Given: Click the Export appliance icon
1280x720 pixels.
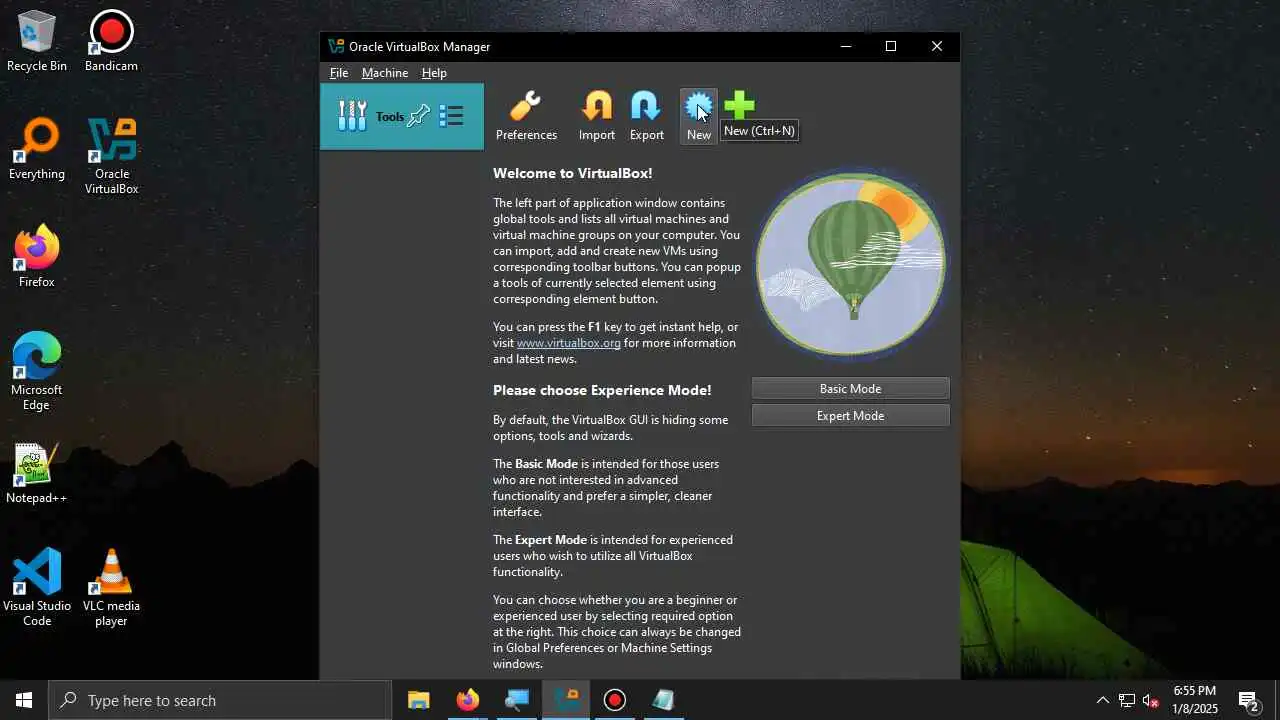Looking at the screenshot, I should coord(646,116).
